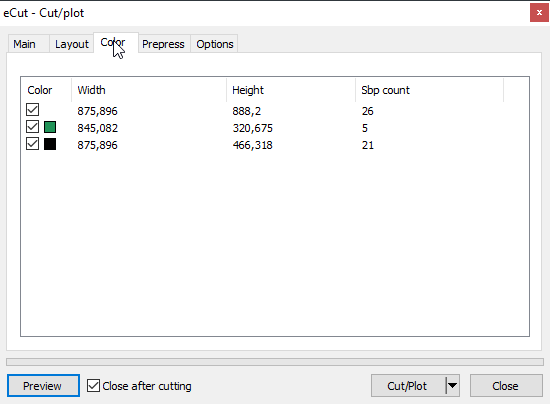Expand the Cut/Plot dropdown arrow
550x404 pixels.
pyautogui.click(x=452, y=386)
